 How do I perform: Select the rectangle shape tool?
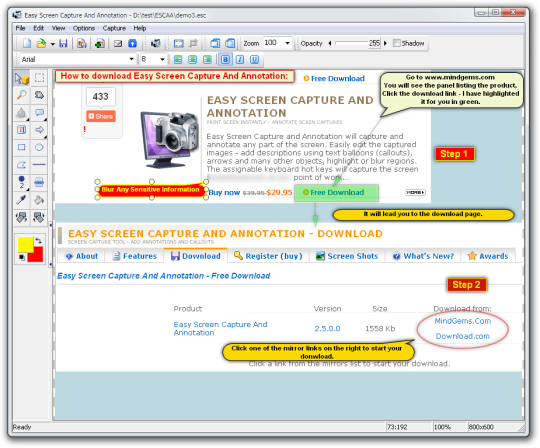pos(21,147)
